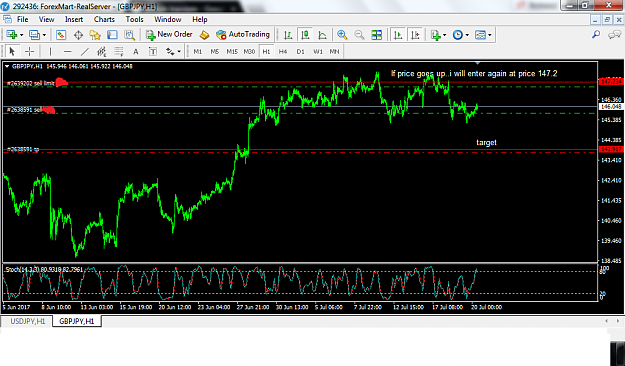Image resolution: width=625 pixels, height=366 pixels.
Task: Open the File menu
Action: [x=22, y=20]
